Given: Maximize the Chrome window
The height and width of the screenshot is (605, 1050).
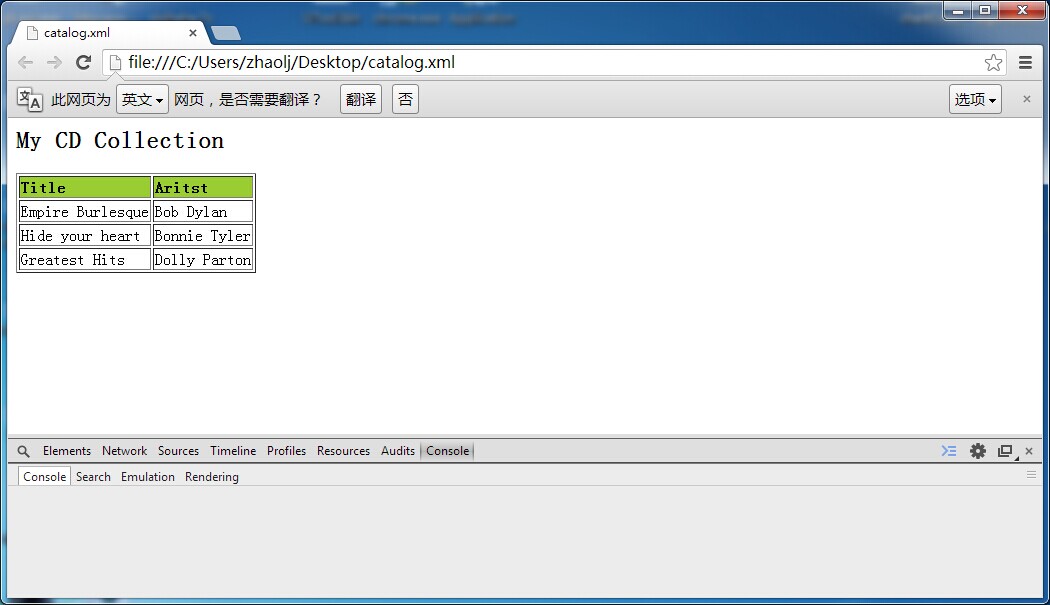Looking at the screenshot, I should tap(985, 10).
